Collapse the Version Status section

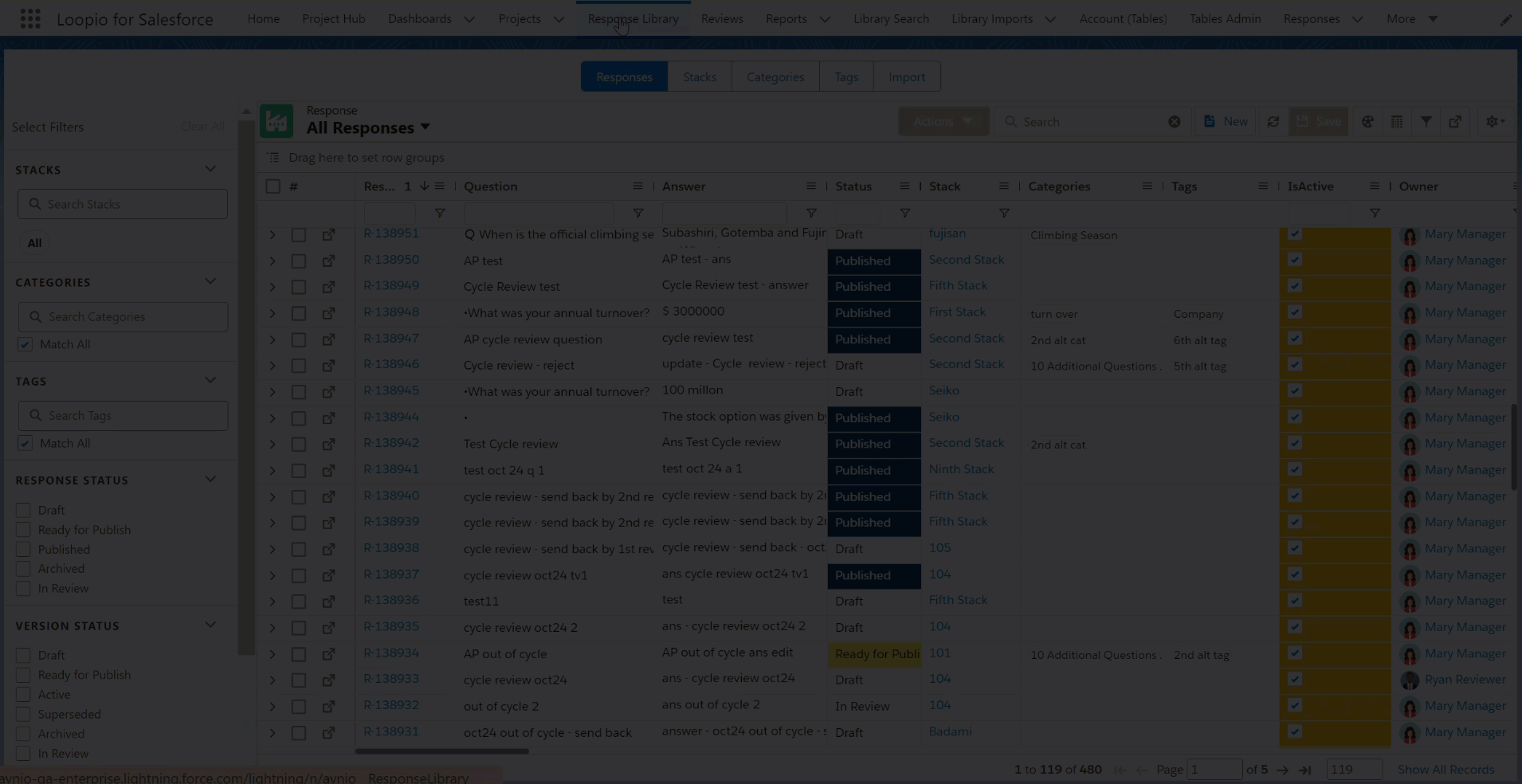click(x=210, y=625)
